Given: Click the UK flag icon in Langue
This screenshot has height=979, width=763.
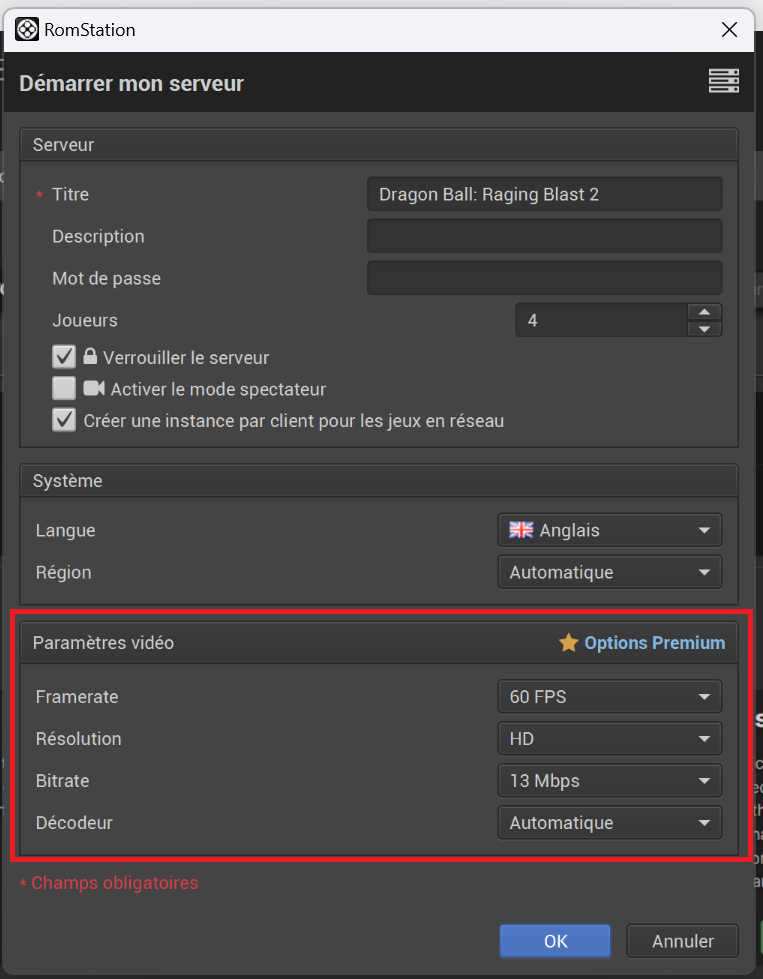Looking at the screenshot, I should (521, 530).
